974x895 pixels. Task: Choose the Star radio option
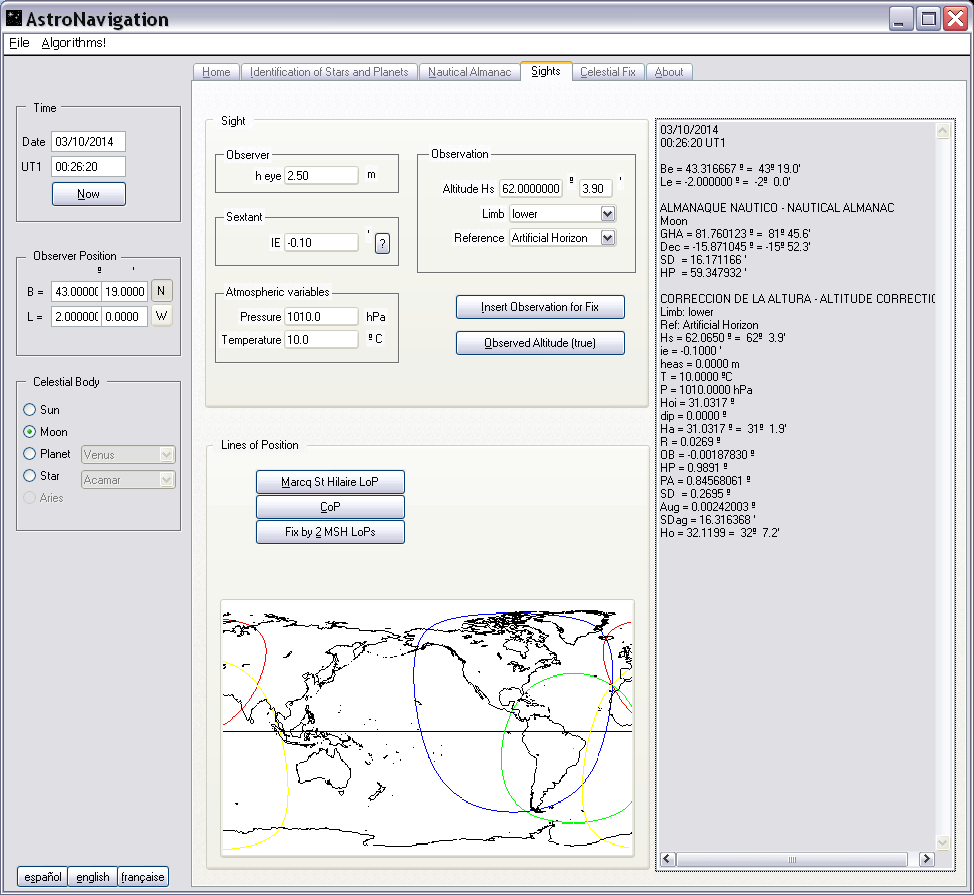click(x=30, y=476)
